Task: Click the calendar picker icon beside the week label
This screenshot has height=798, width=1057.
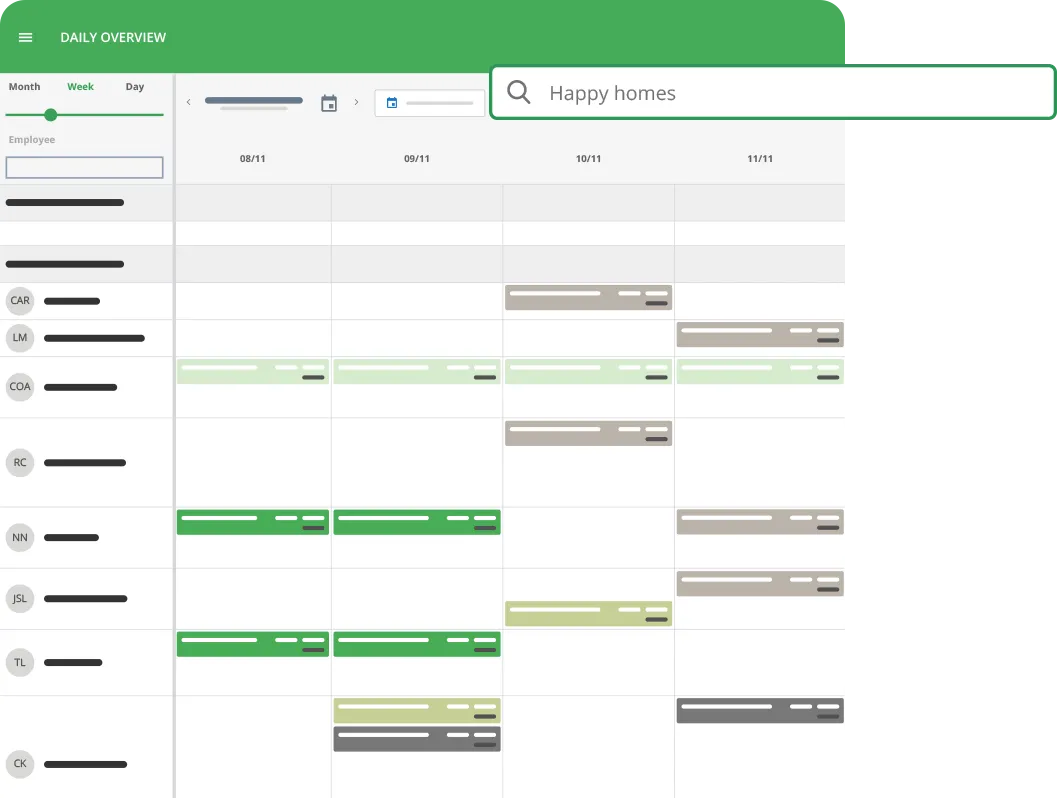Action: coord(329,102)
